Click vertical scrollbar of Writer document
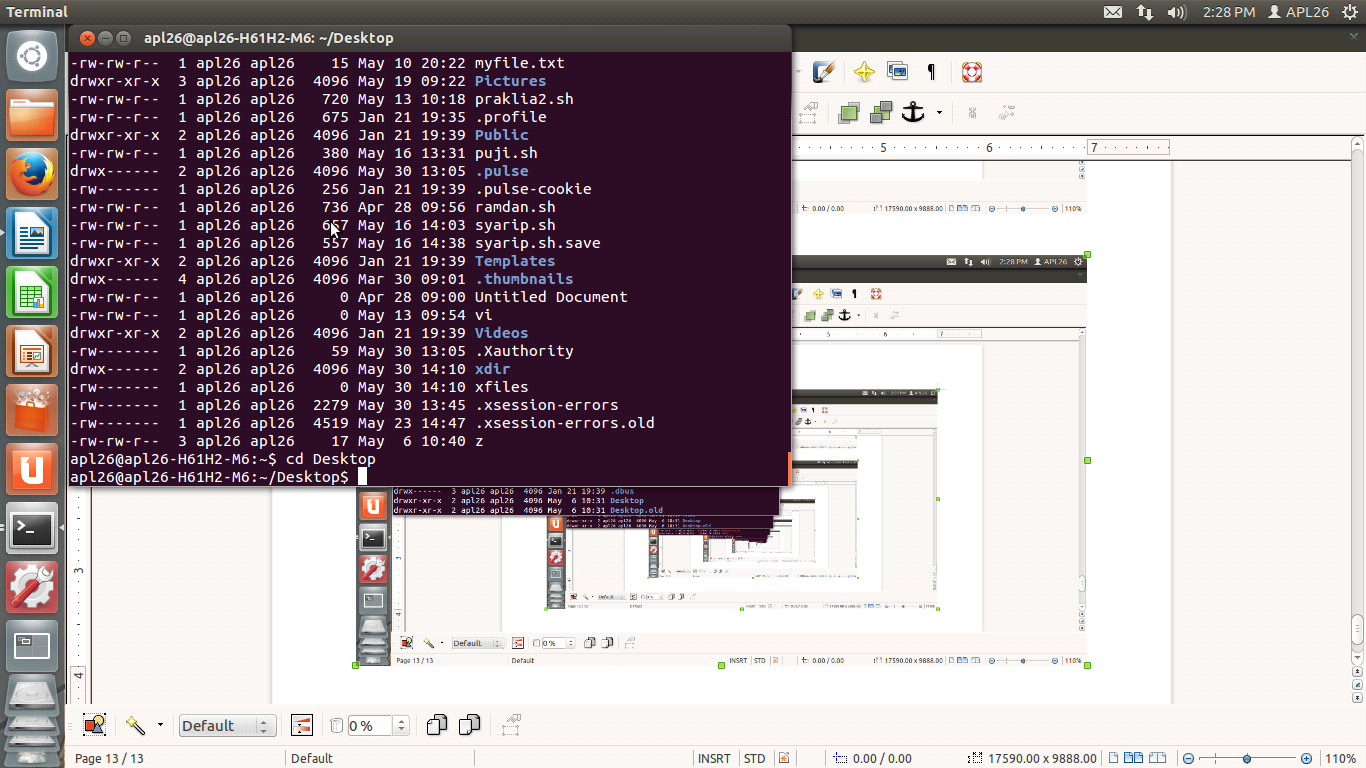The image size is (1366, 768). pos(1358,400)
